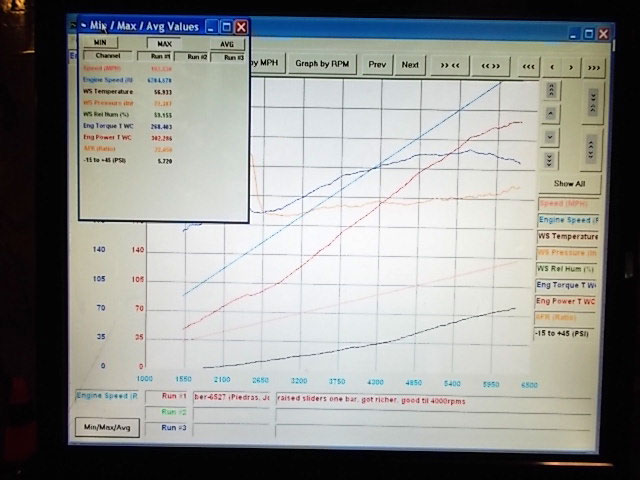This screenshot has height=480, width=640.
Task: Toggle the WS Rel Hum channel
Action: [568, 269]
